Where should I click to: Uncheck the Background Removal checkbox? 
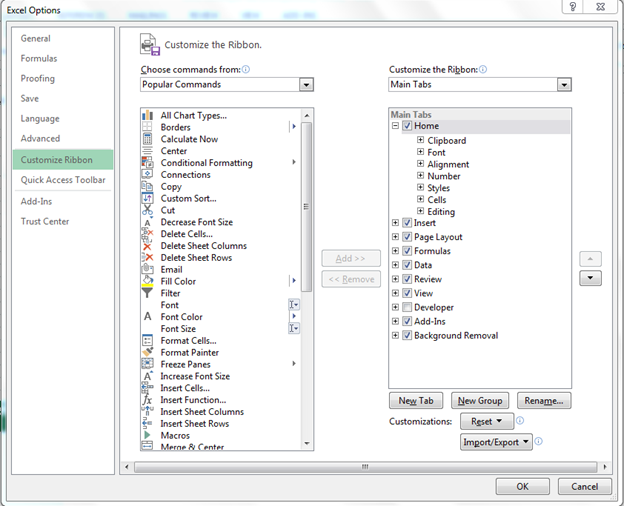[407, 335]
